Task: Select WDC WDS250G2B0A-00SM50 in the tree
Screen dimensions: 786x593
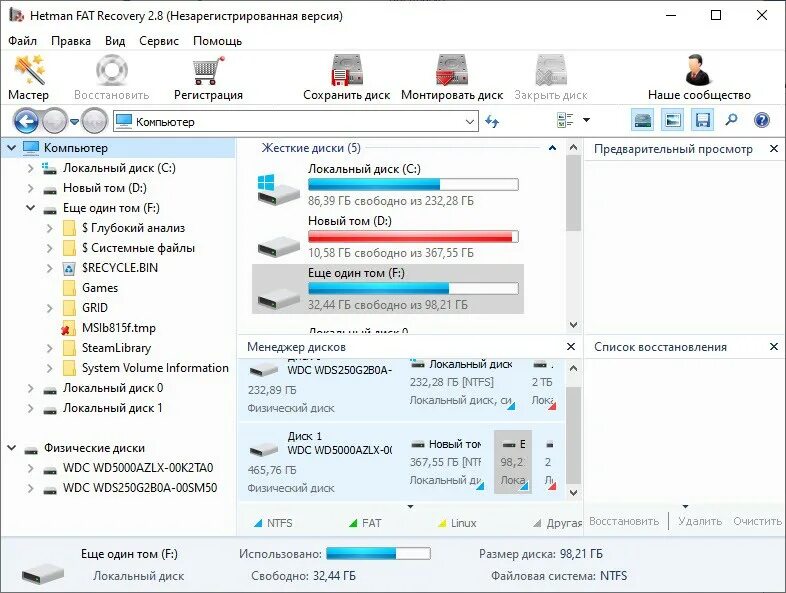Action: (x=140, y=488)
